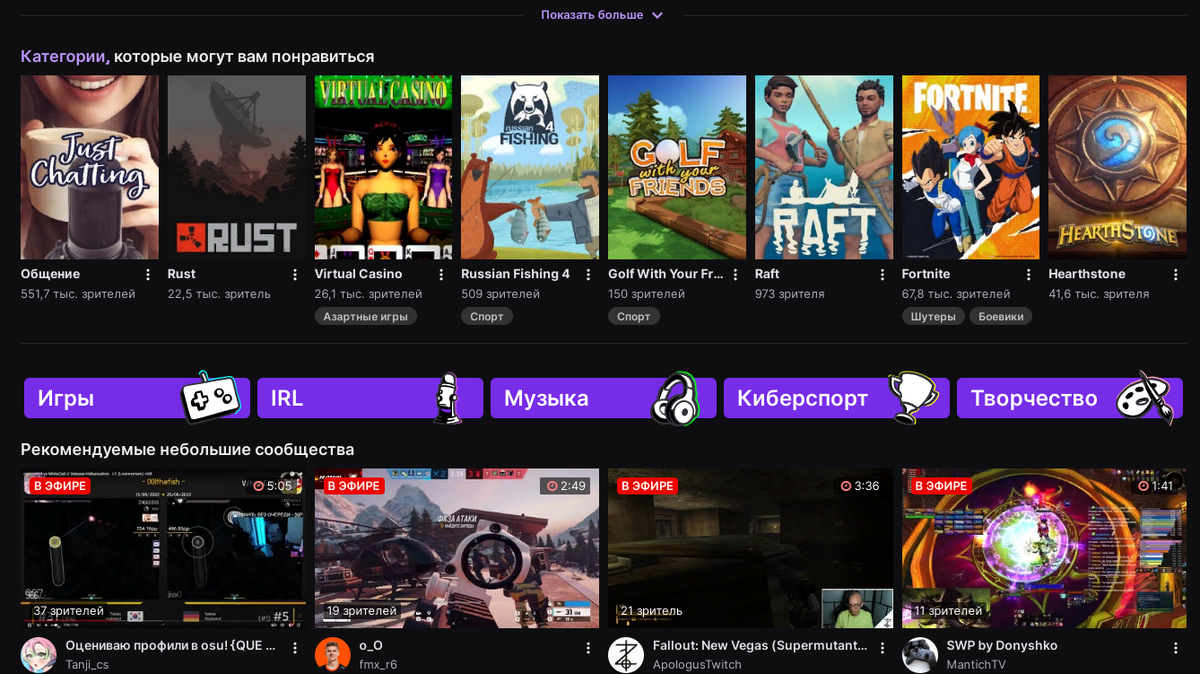Open the Raft category cover
This screenshot has height=674, width=1200.
point(824,168)
